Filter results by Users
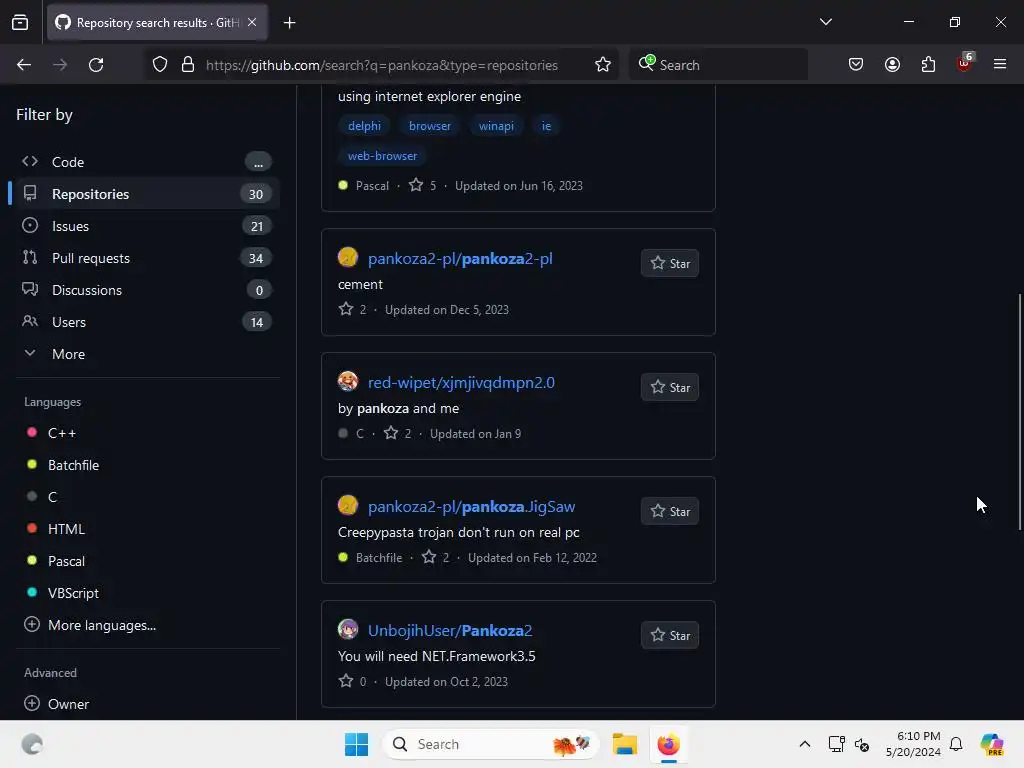Screen dimensions: 1024x768 tap(146, 322)
